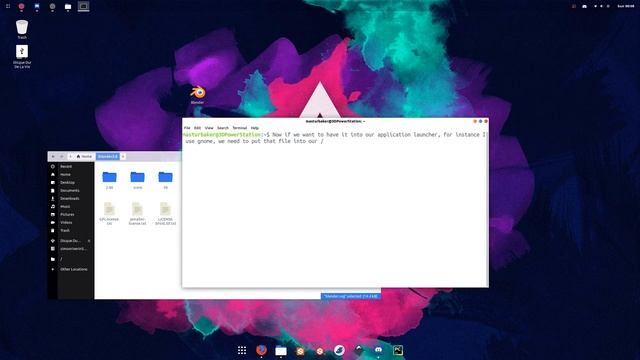Open the File menu in the terminal
This screenshot has width=640, height=360.
187,128
